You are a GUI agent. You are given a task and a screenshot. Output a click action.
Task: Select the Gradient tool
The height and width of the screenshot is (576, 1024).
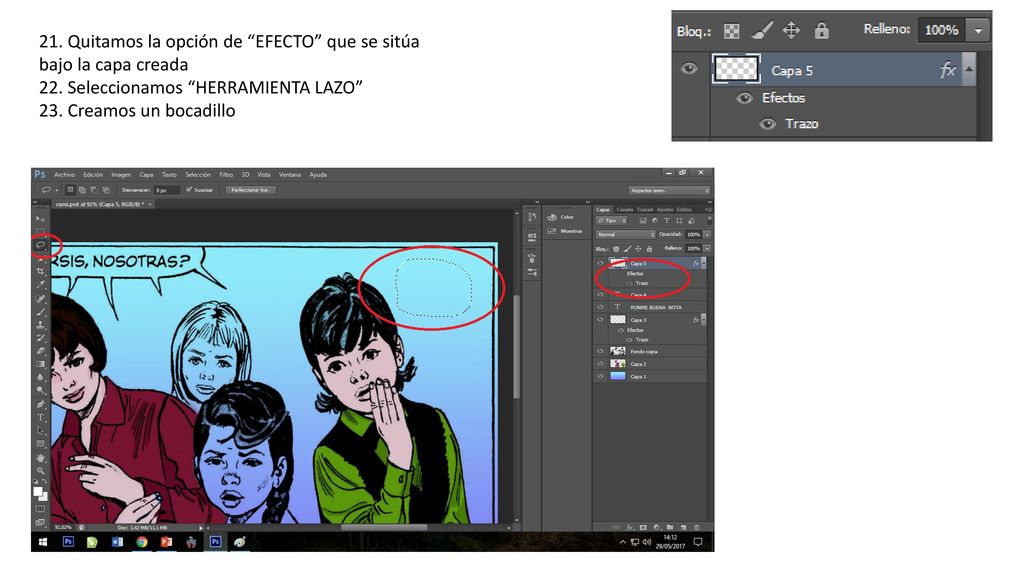click(40, 364)
